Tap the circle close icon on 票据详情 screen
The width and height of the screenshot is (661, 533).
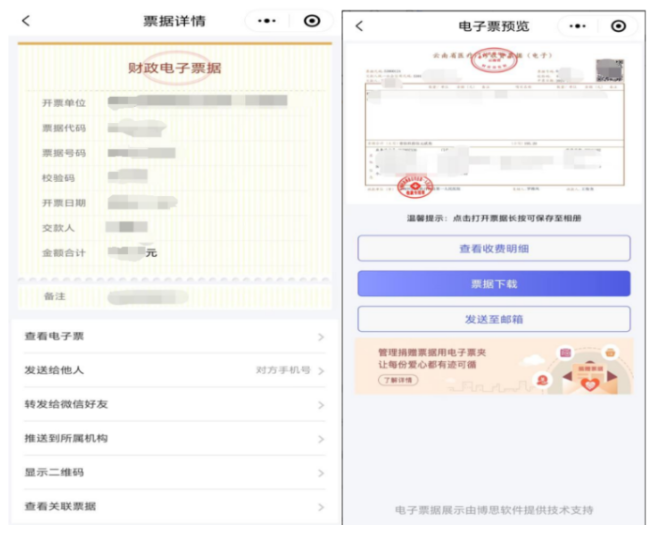(312, 21)
